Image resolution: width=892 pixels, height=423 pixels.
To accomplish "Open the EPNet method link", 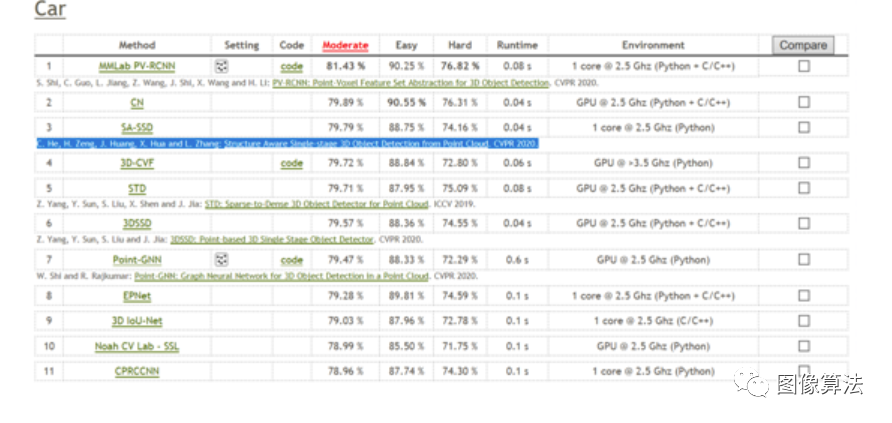I will 137,296.
